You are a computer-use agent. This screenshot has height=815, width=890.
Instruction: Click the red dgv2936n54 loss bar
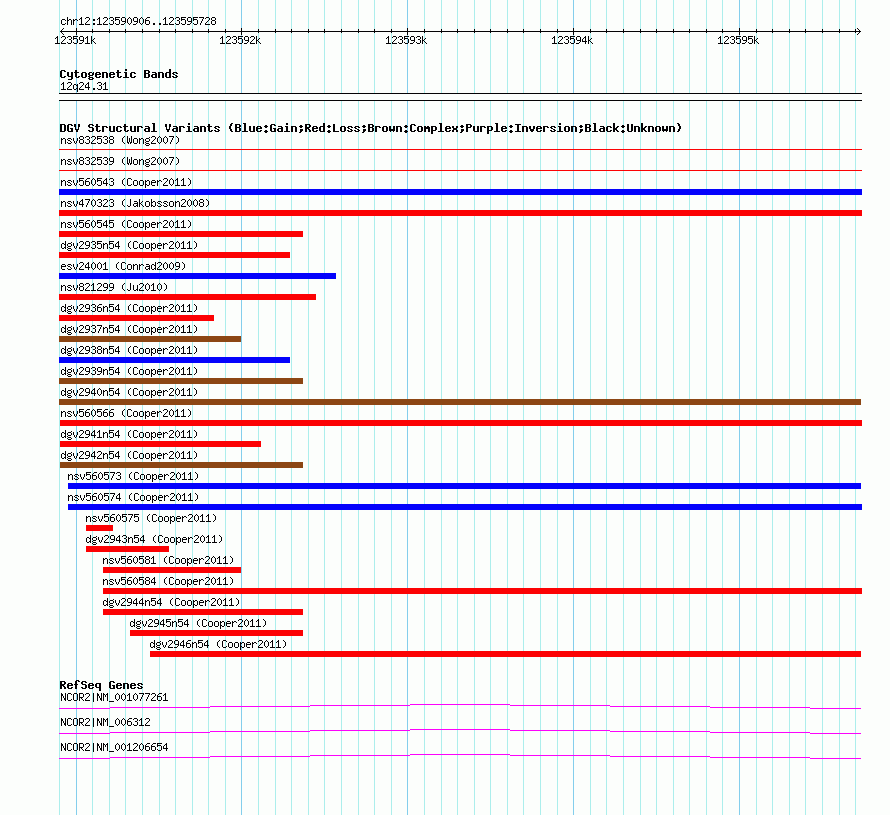136,318
